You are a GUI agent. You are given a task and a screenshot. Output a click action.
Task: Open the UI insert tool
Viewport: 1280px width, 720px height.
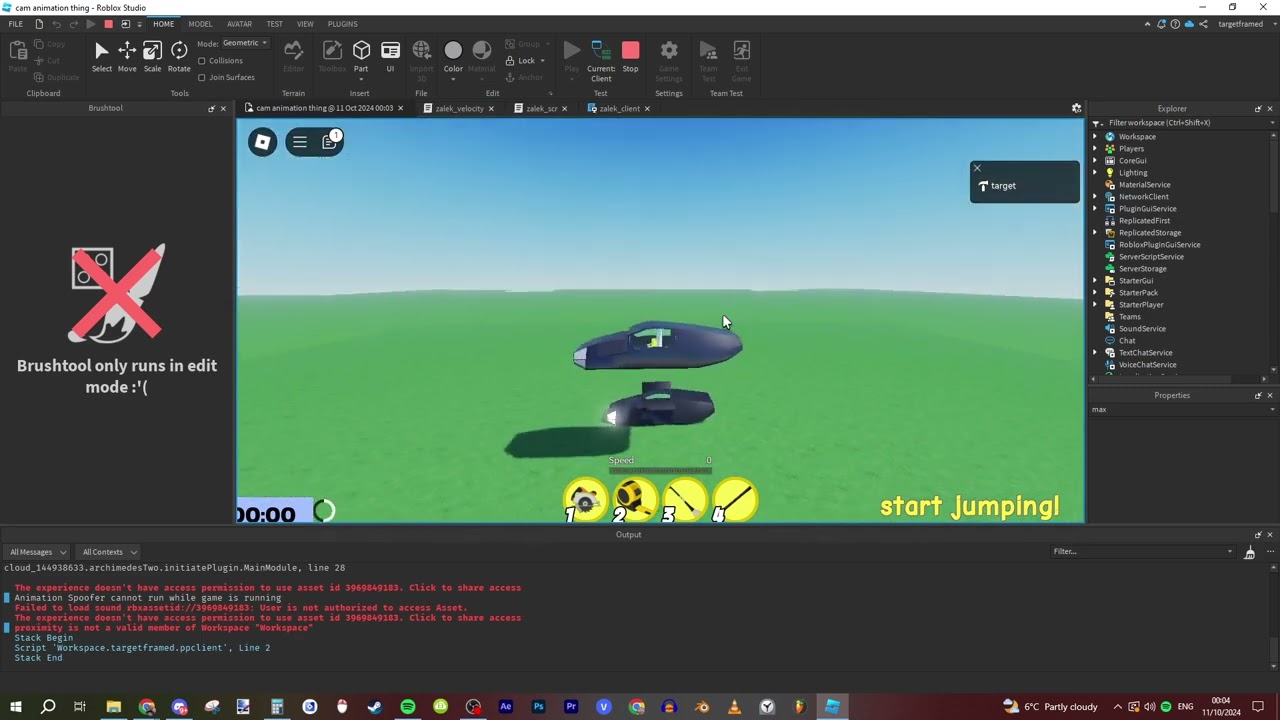click(x=390, y=57)
